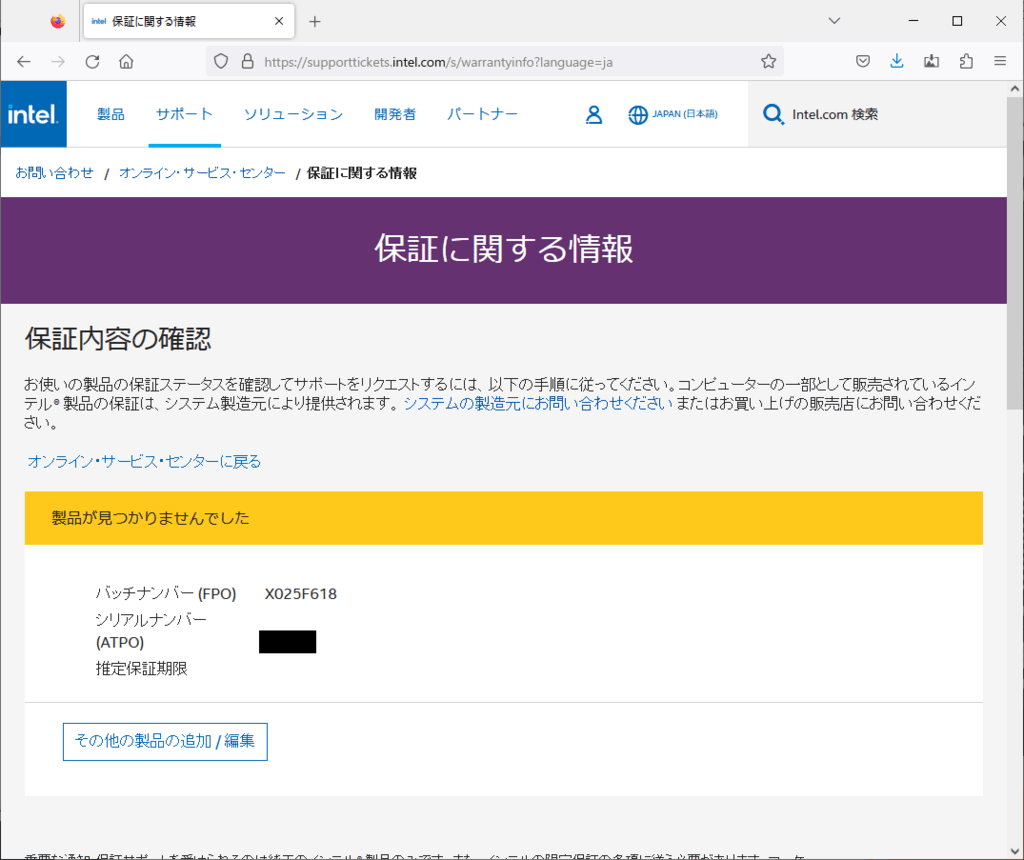Open the サポート menu

coord(184,114)
